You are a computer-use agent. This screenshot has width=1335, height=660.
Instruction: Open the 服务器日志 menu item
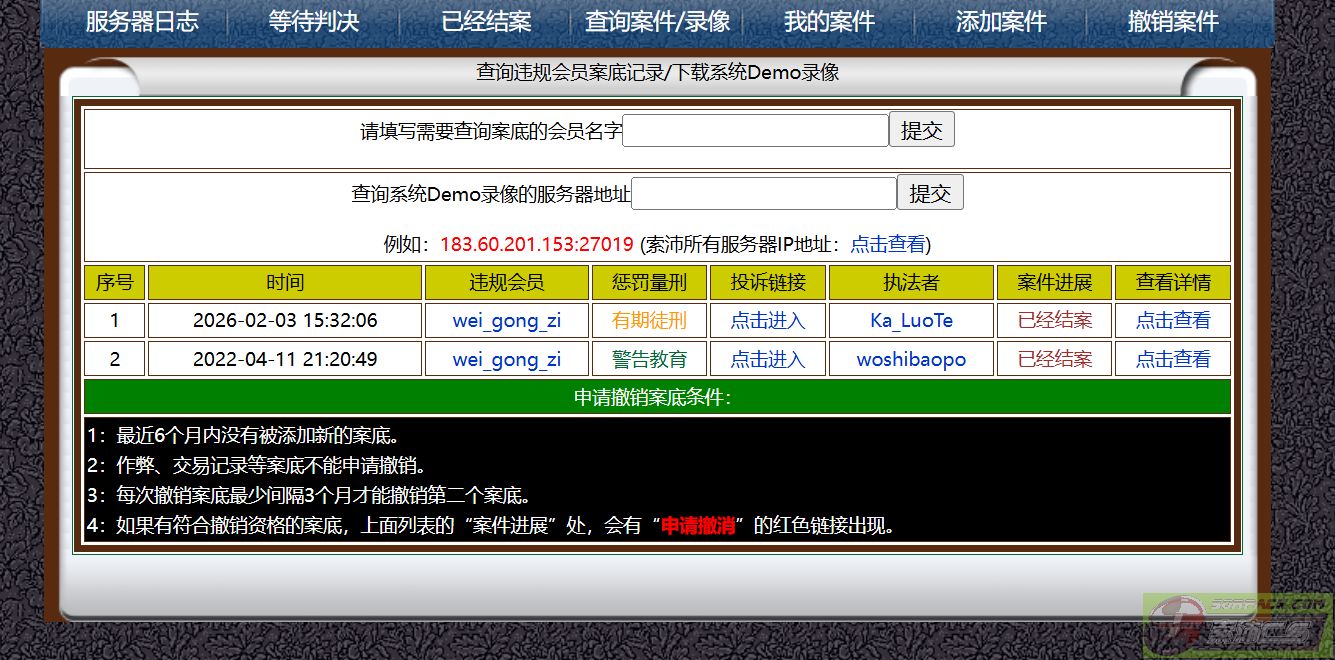[142, 22]
